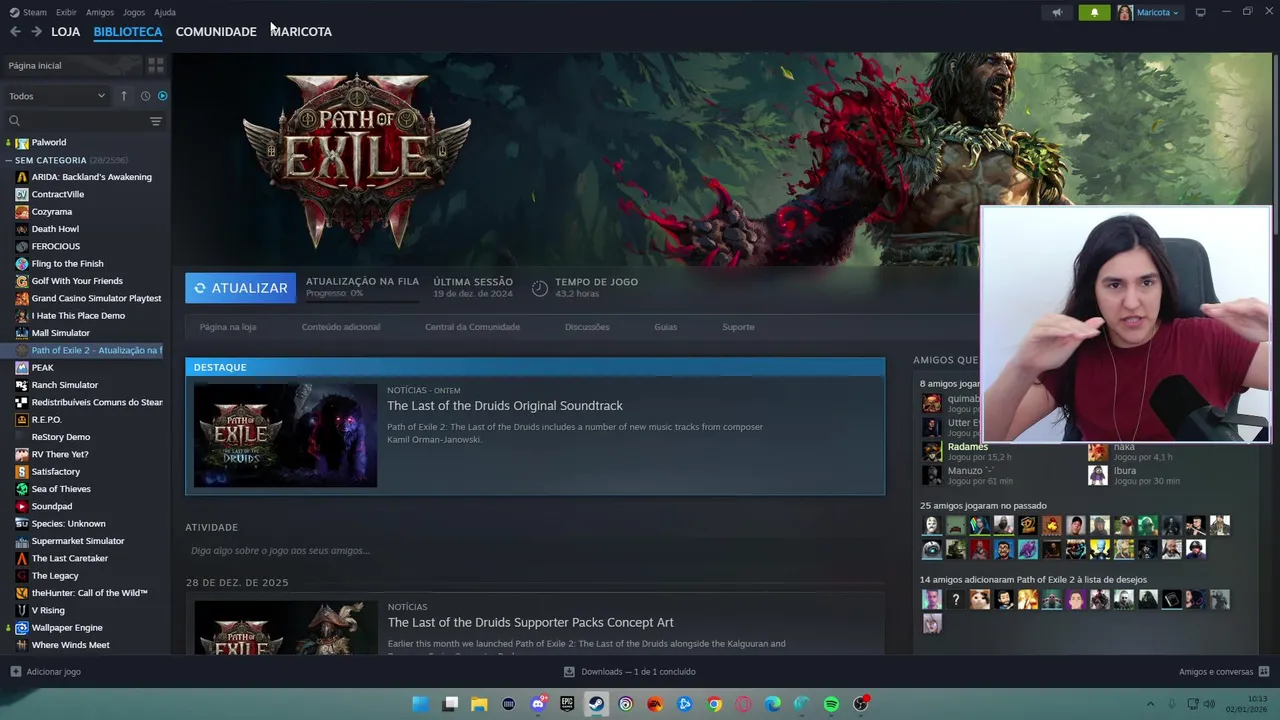
Task: Click the Downloads status icon in the bottom bar
Action: (x=569, y=672)
